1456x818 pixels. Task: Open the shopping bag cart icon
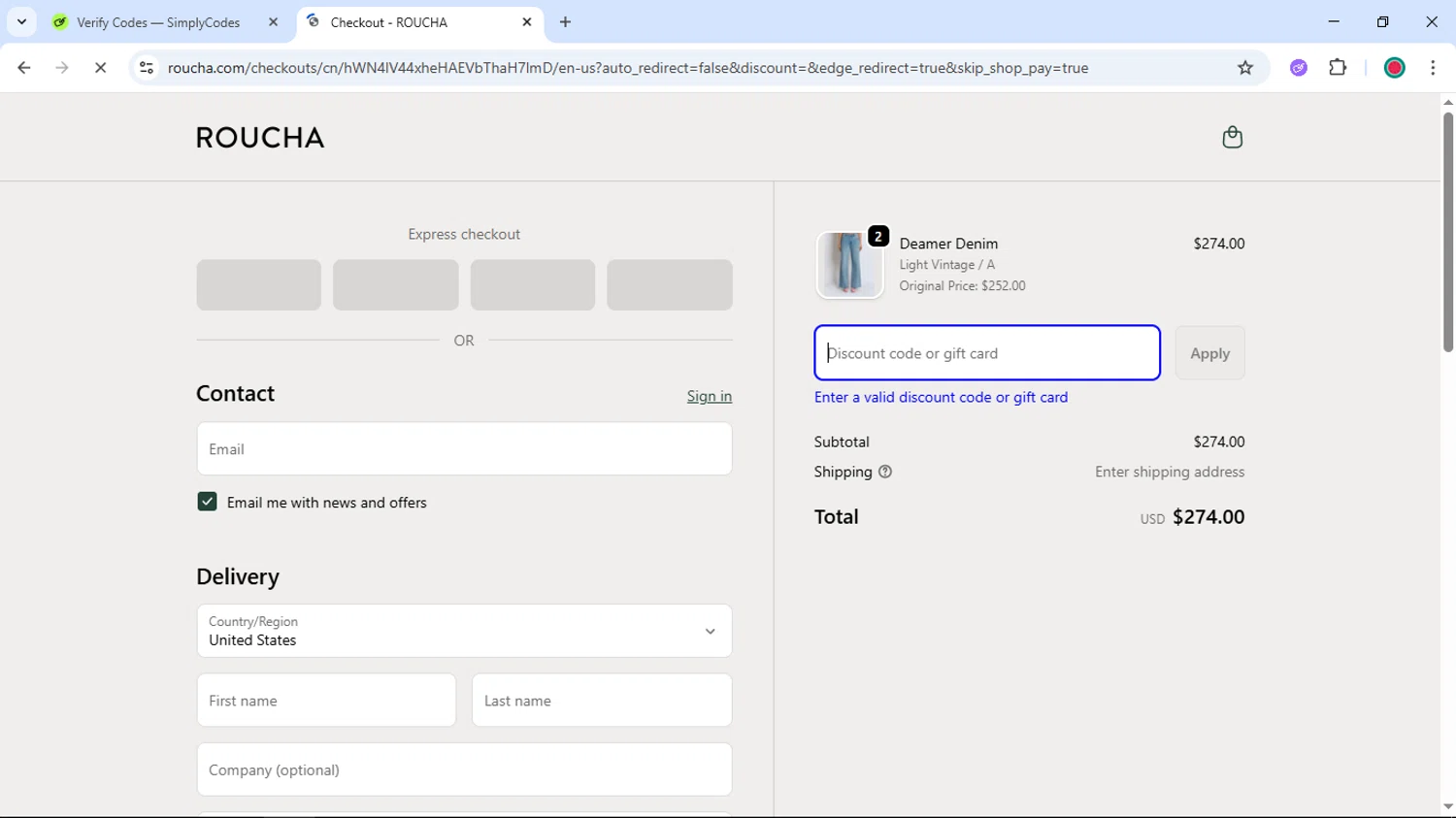pos(1232,138)
